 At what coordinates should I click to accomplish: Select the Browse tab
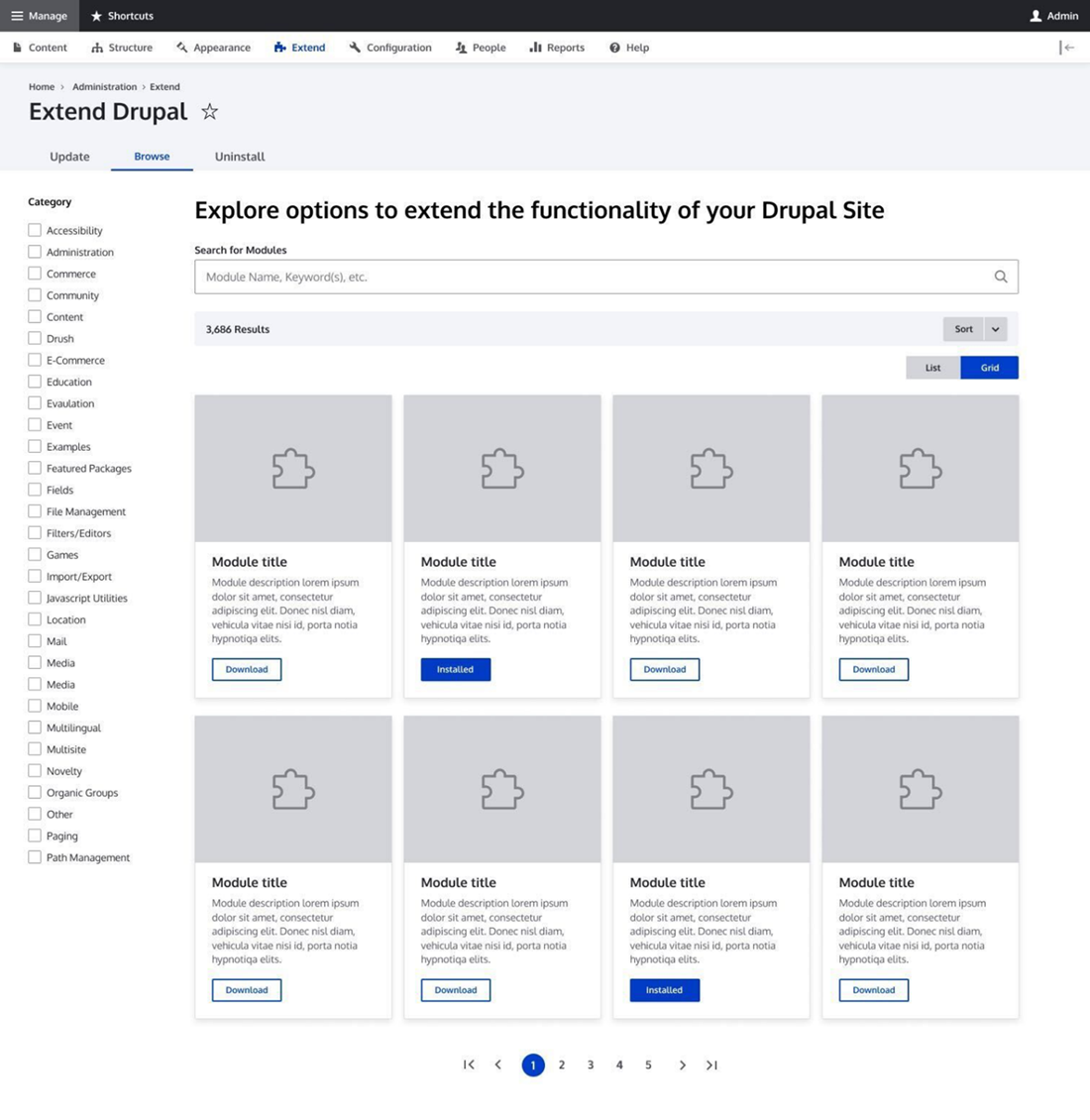coord(153,157)
